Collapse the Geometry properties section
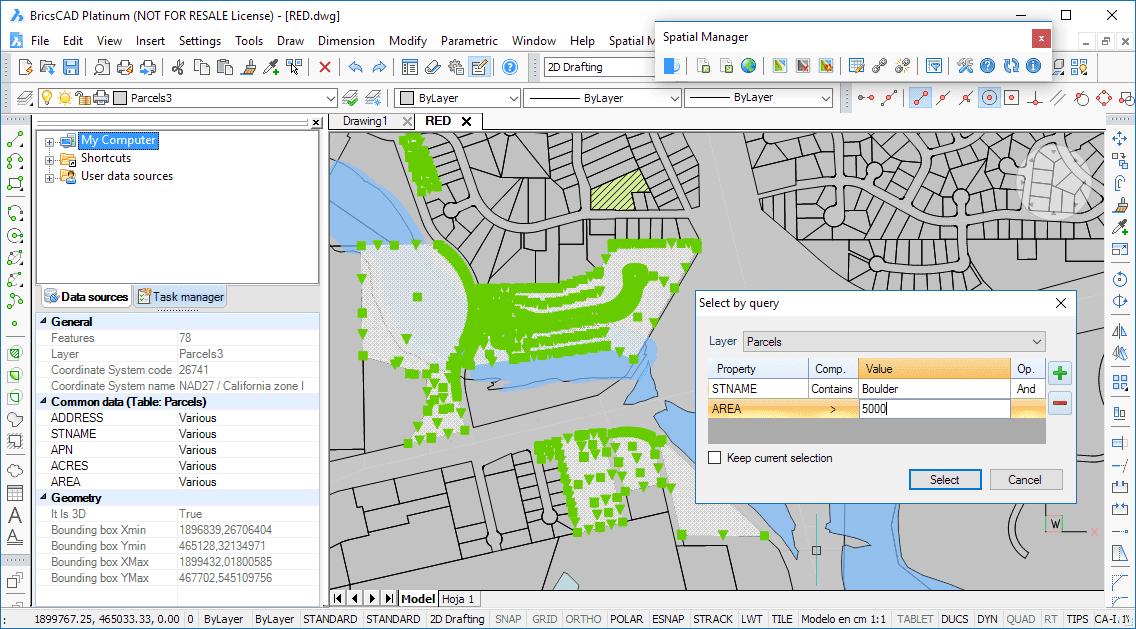Screen dimensions: 1136x629 (x=43, y=498)
